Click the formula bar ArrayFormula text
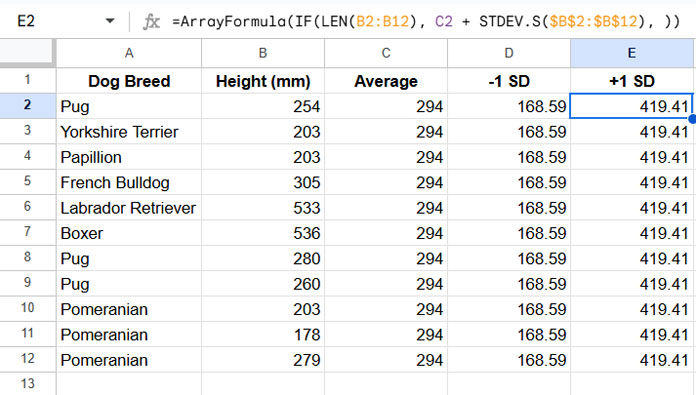The width and height of the screenshot is (696, 395). point(425,21)
